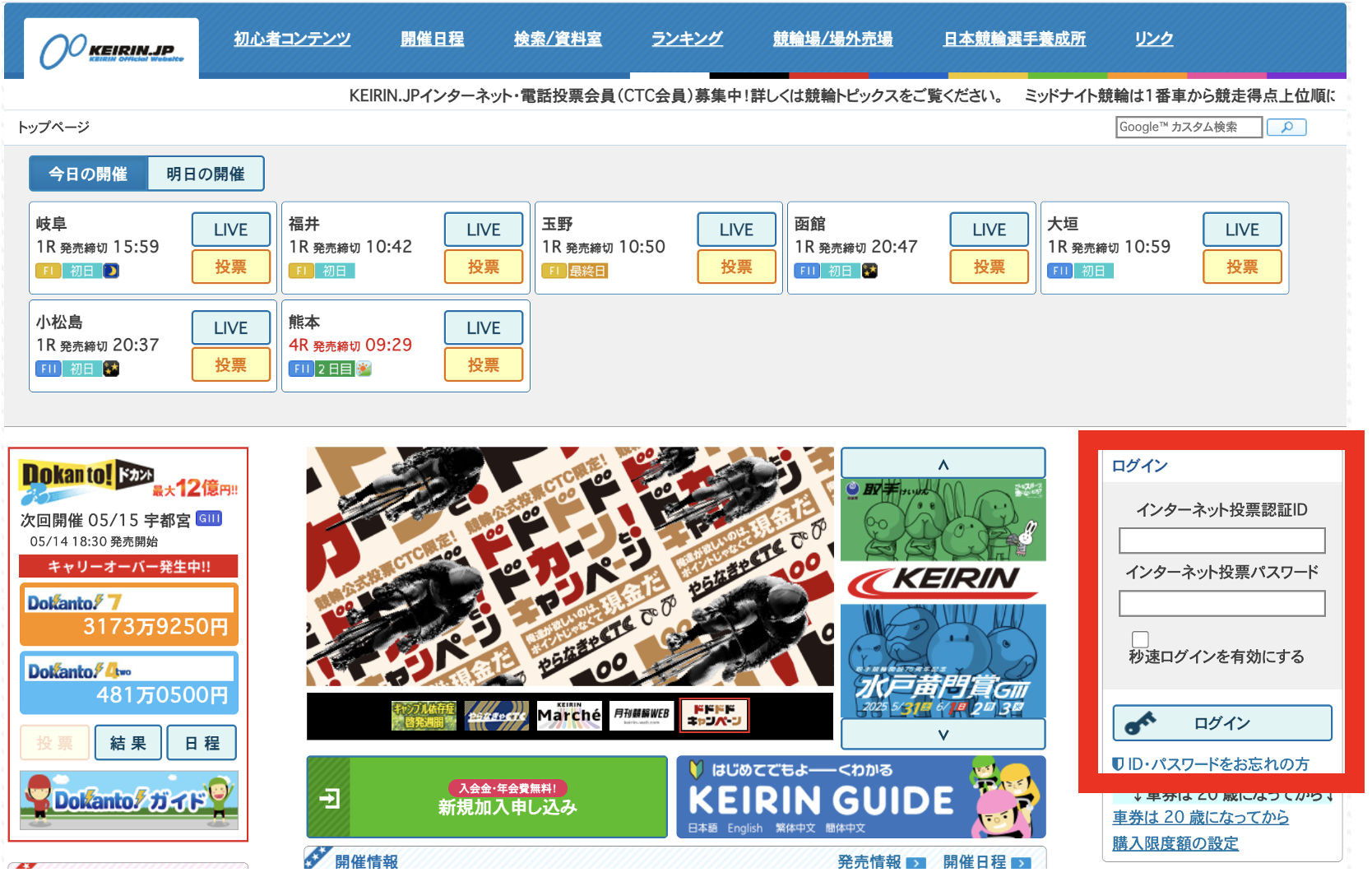Open the KEIRIN logo banner
Viewport: 1372px width, 877px height.
[943, 582]
